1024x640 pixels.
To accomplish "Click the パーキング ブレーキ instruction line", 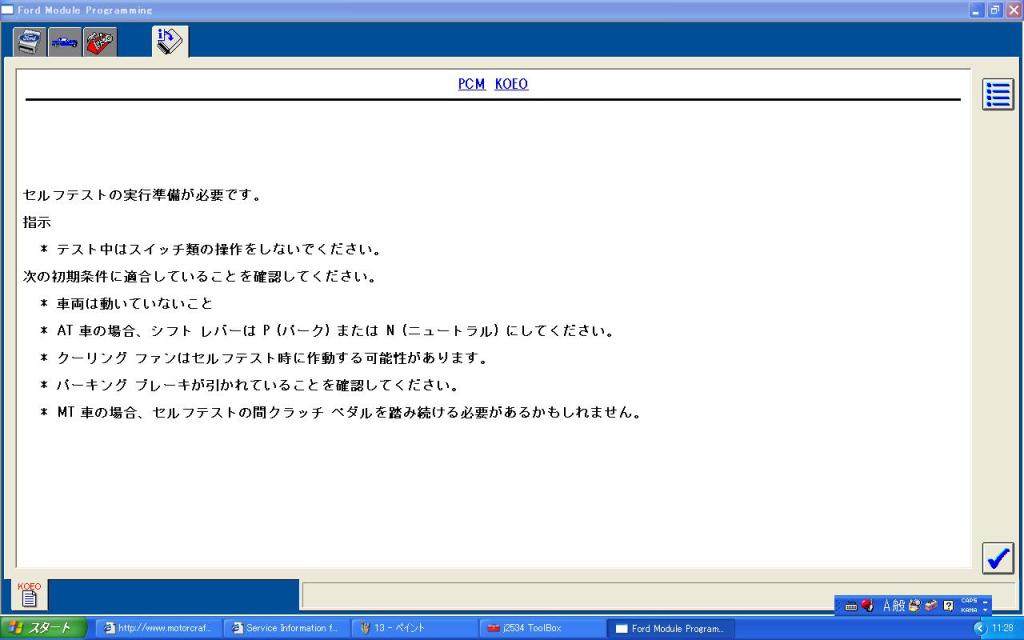I will (258, 385).
